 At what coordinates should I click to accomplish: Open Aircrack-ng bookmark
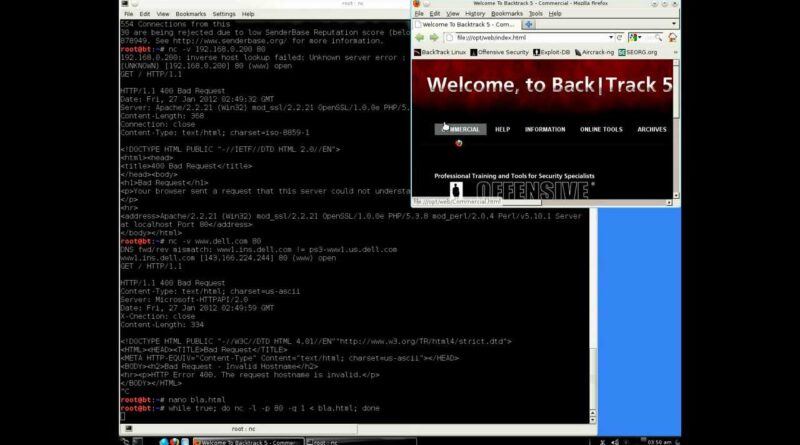594,52
